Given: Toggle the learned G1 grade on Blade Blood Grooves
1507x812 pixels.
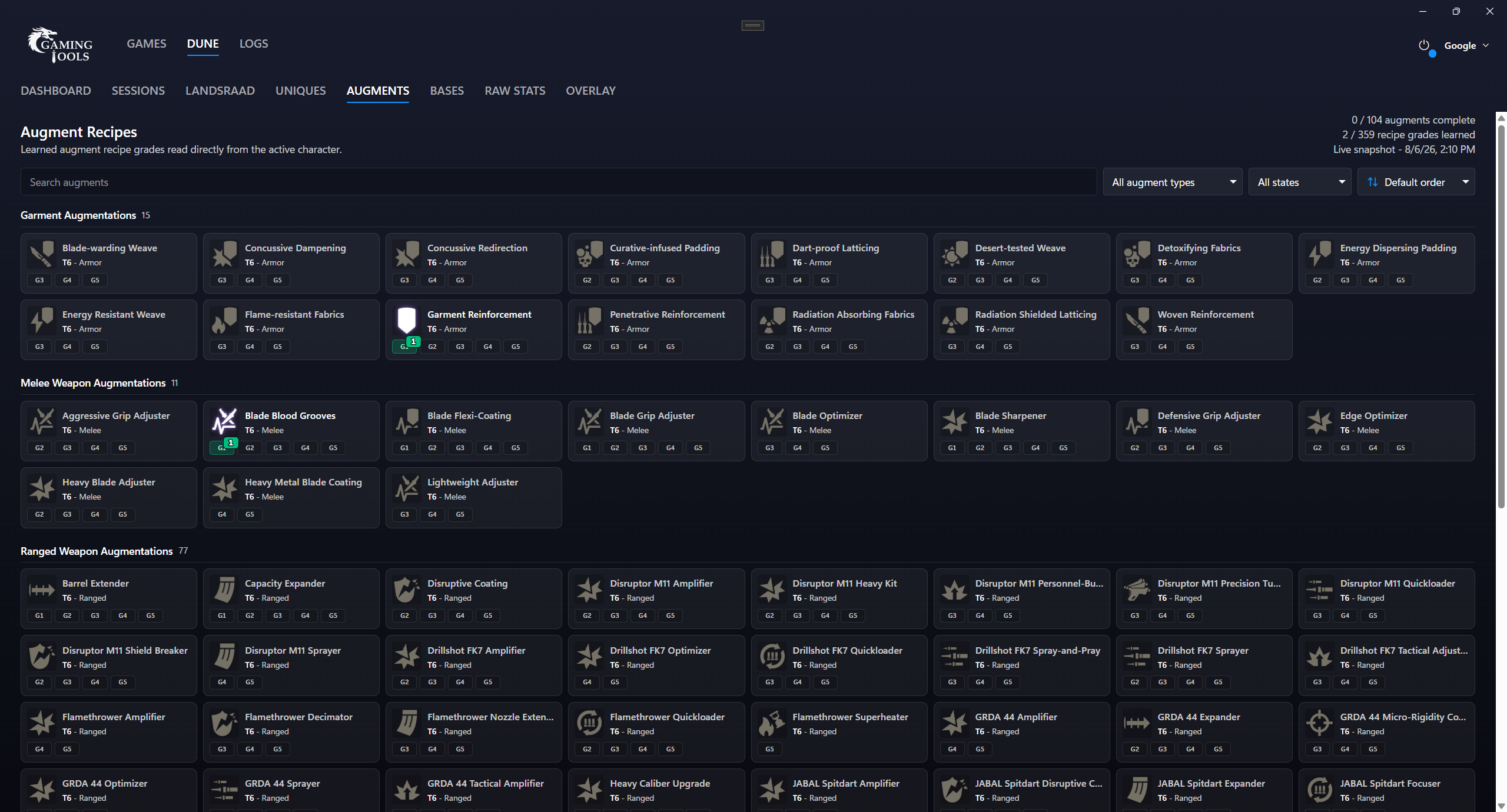Looking at the screenshot, I should point(223,447).
